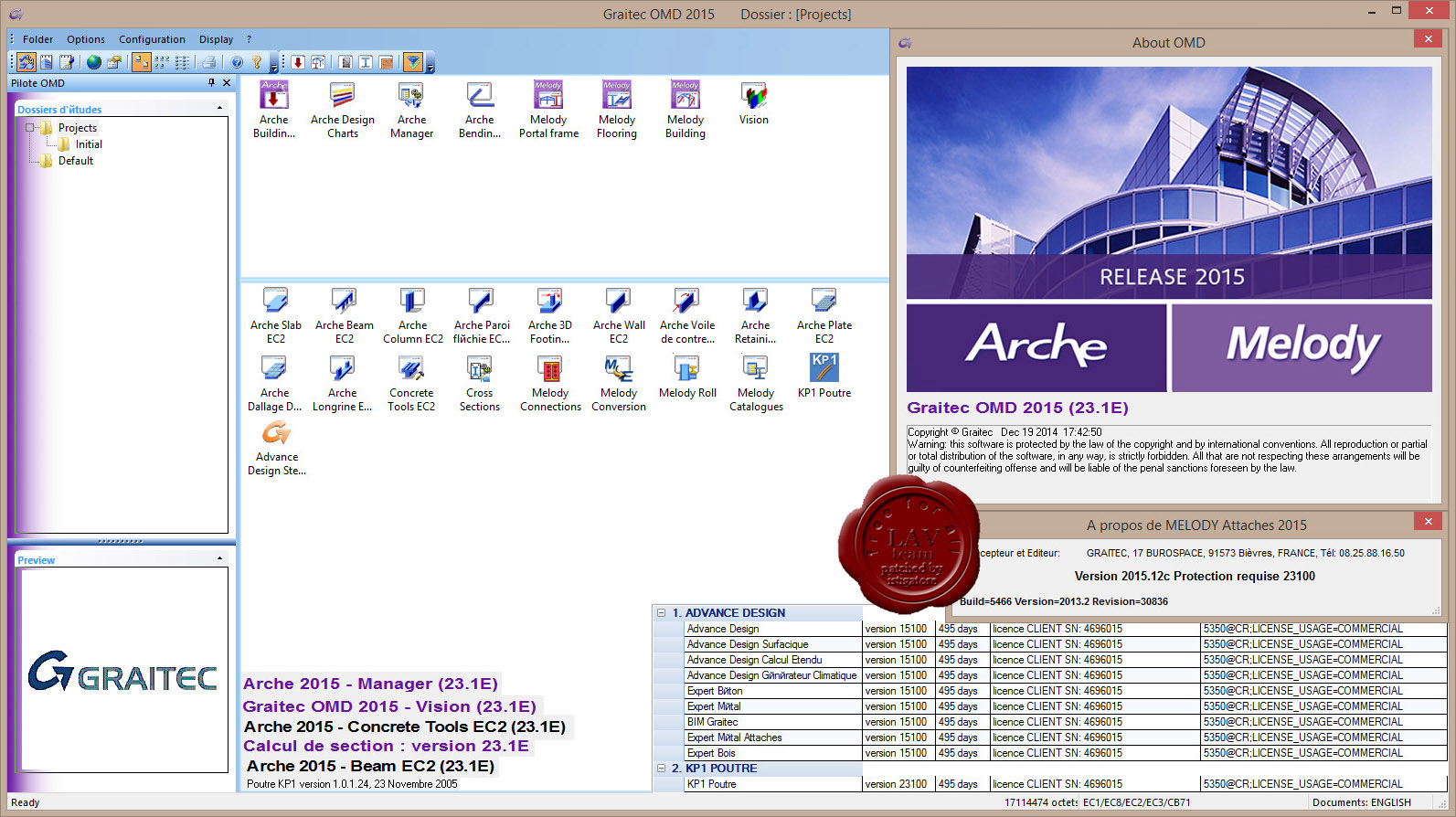
Task: Collapse the Projects tree node
Action: coord(30,128)
